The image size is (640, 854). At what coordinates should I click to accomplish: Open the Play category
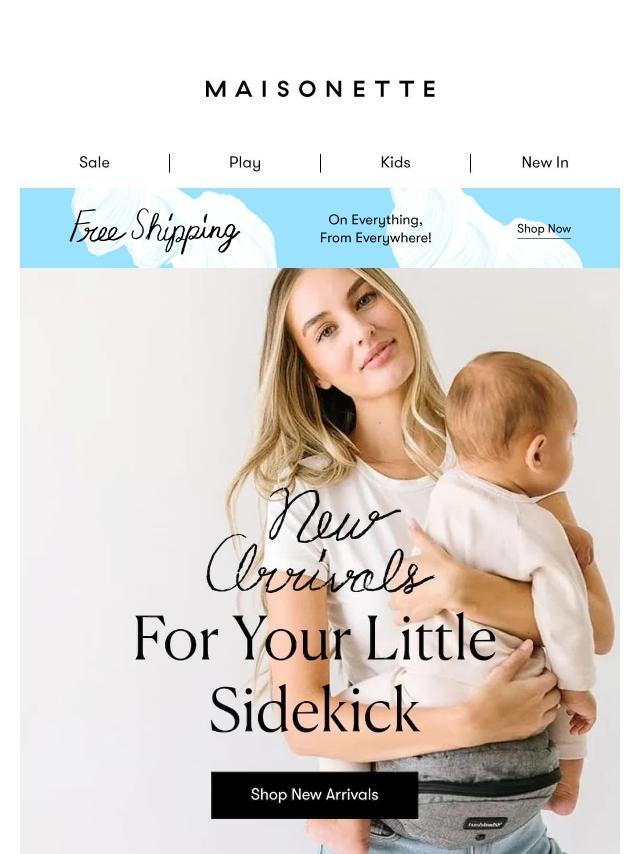[245, 163]
